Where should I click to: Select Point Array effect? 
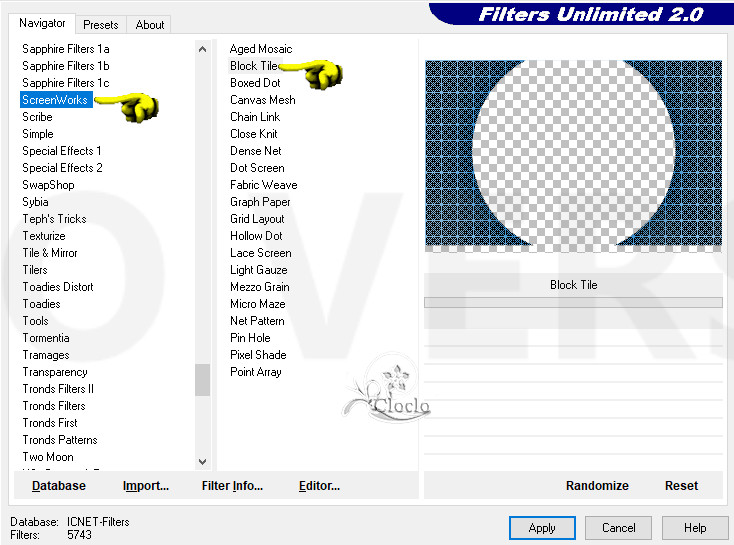pos(255,372)
